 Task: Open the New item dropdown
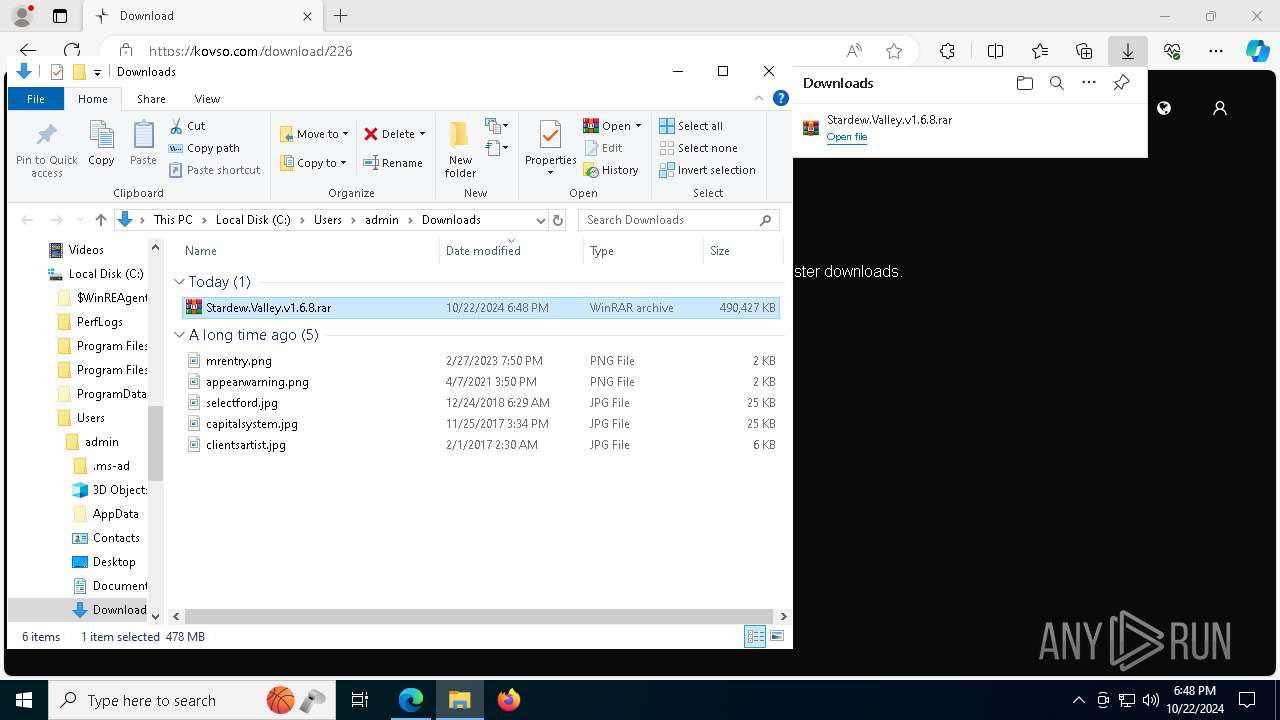click(x=497, y=126)
